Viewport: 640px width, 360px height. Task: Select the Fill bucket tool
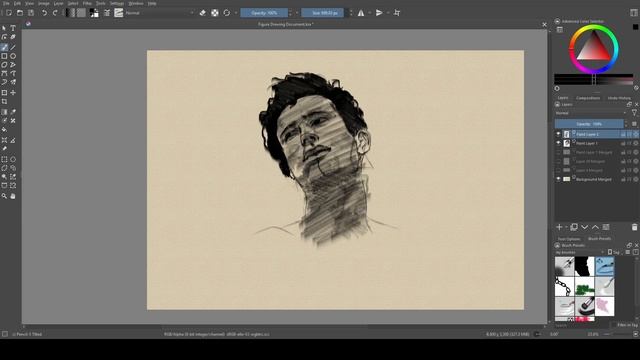(4, 130)
